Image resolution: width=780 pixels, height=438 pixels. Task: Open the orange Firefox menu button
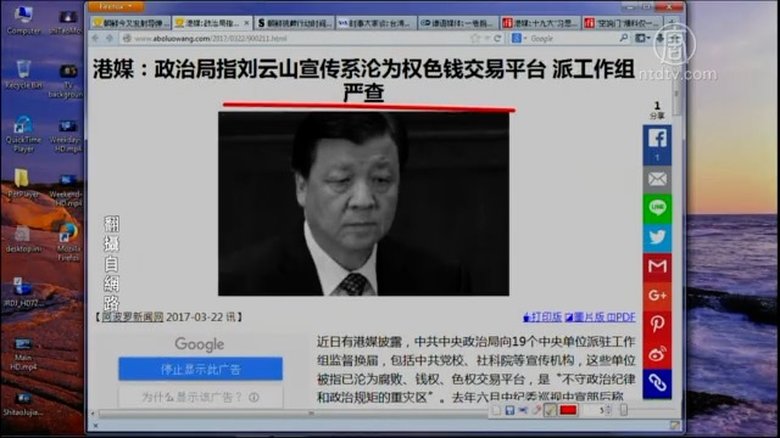[116, 6]
